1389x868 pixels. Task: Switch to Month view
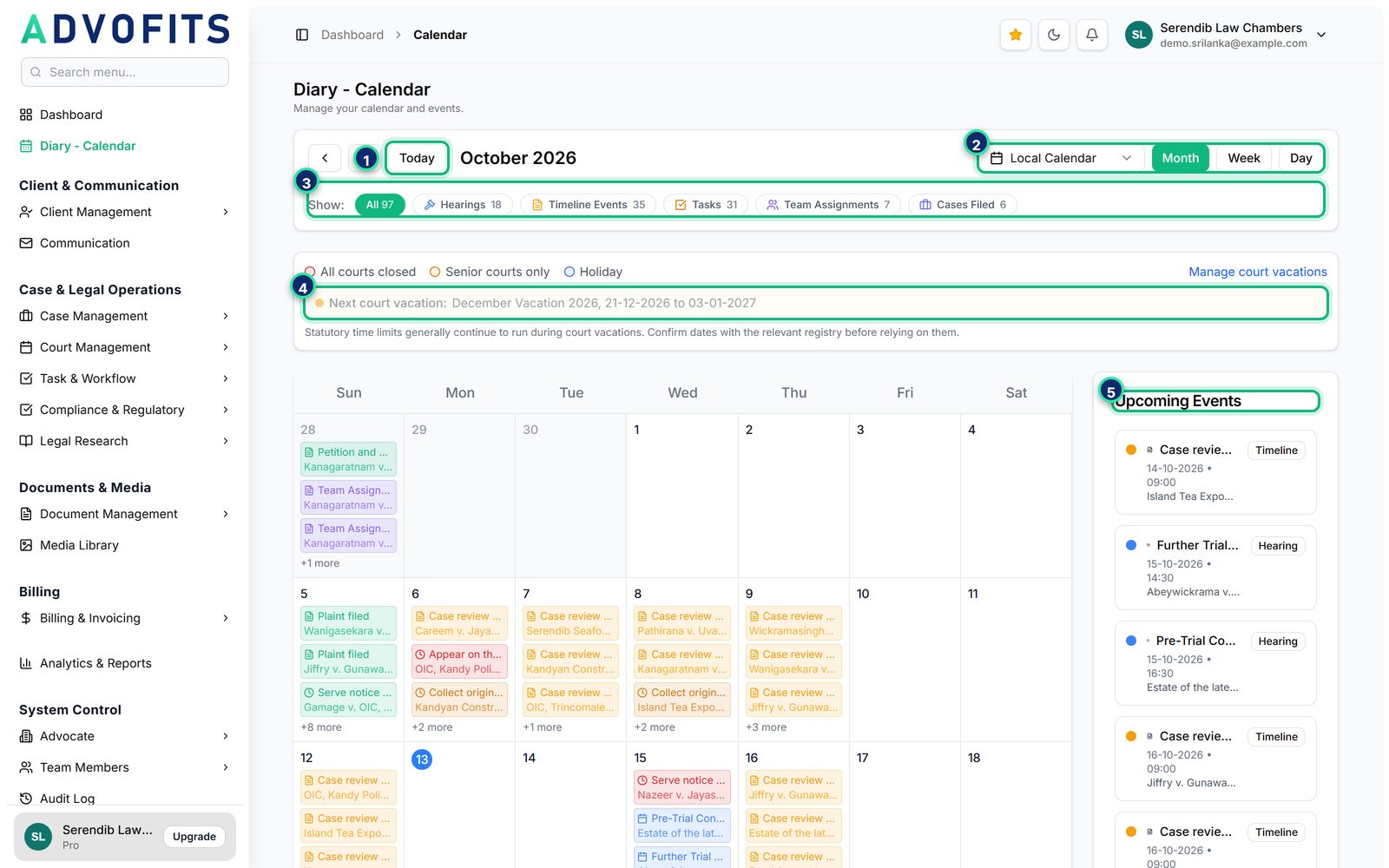point(1181,158)
